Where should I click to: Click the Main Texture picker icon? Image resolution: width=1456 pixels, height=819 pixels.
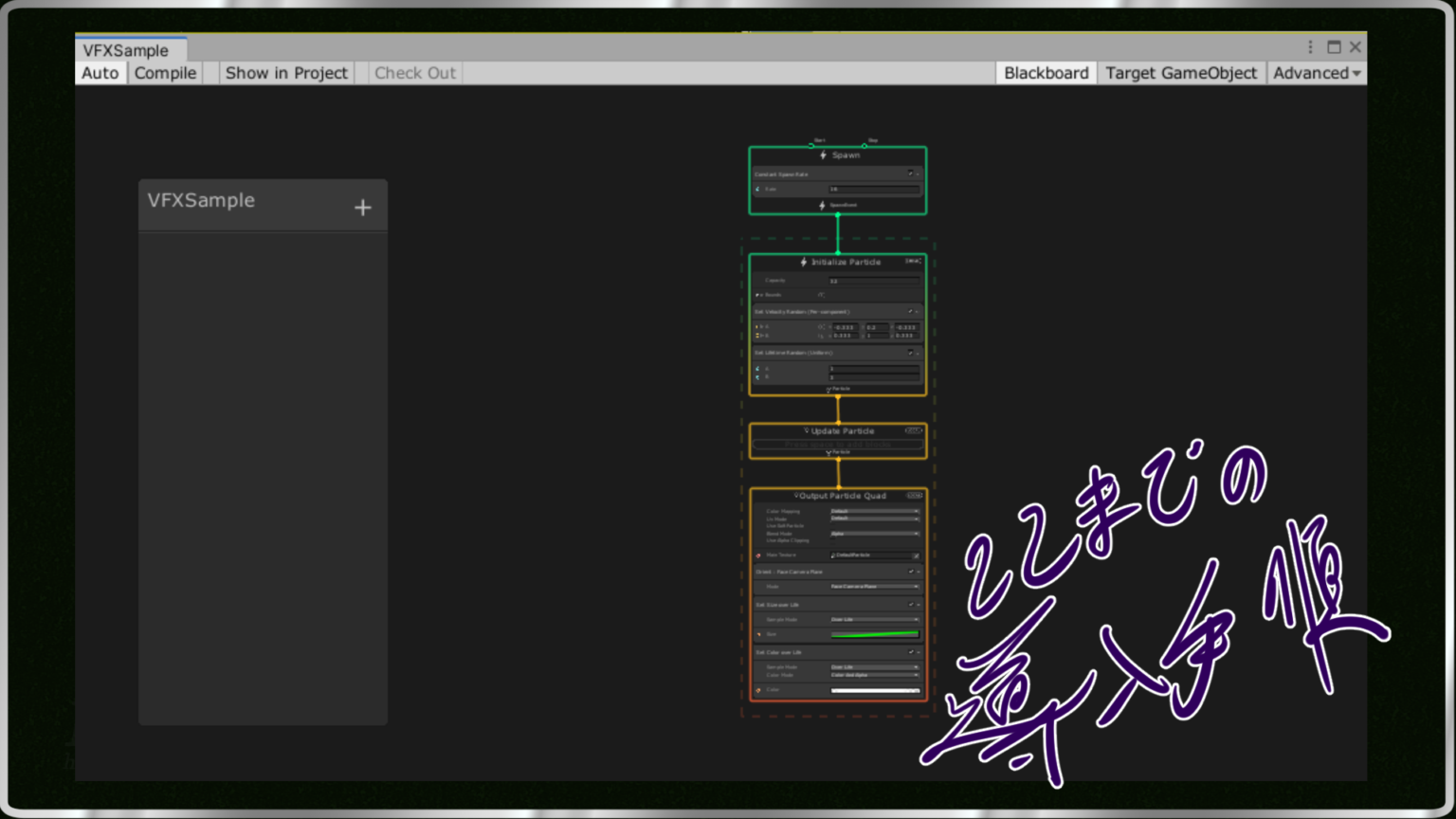pos(916,555)
